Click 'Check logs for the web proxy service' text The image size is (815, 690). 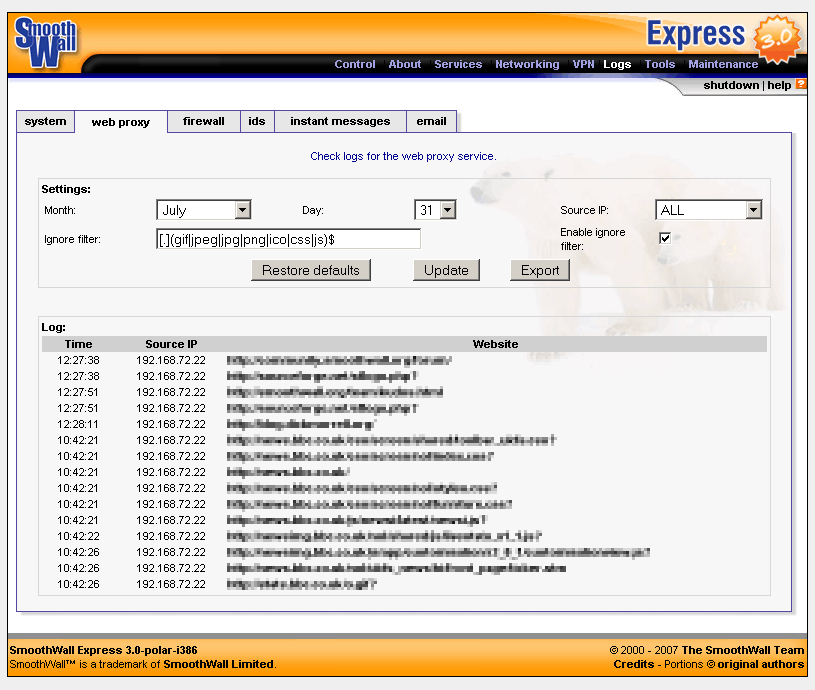[403, 156]
